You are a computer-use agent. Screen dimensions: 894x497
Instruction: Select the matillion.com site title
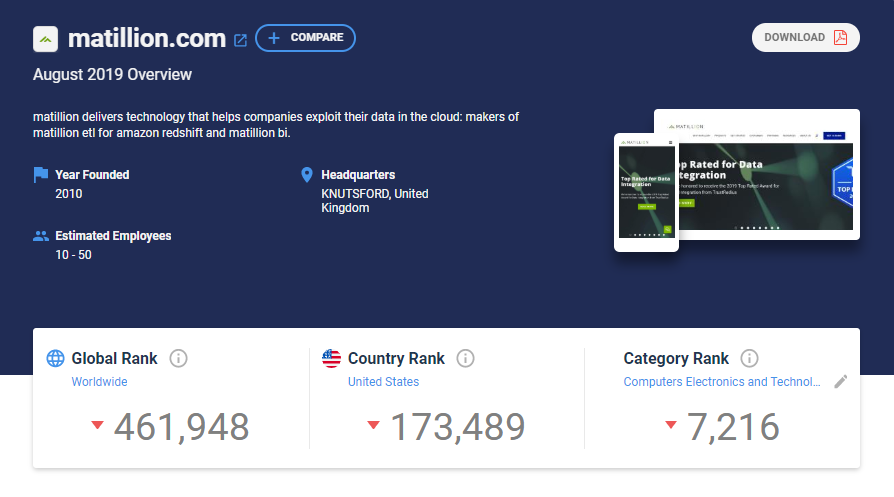(x=147, y=39)
